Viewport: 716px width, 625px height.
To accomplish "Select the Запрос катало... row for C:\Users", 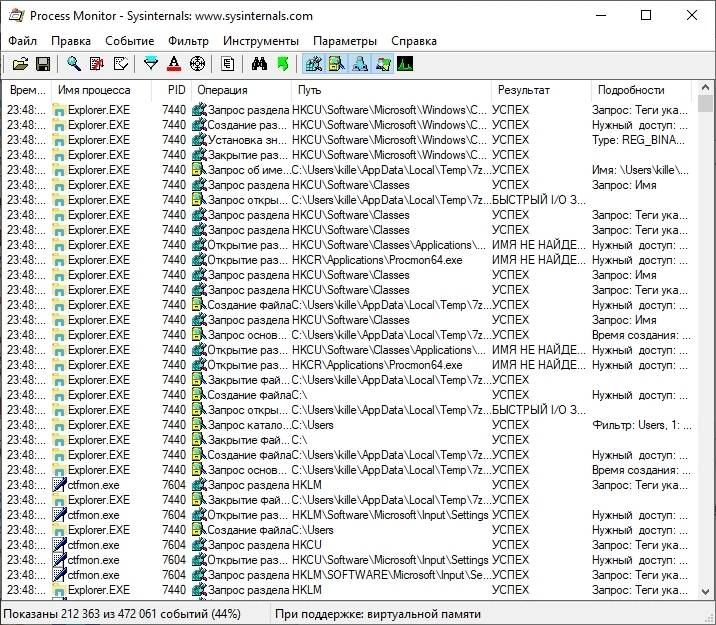I will pos(351,425).
